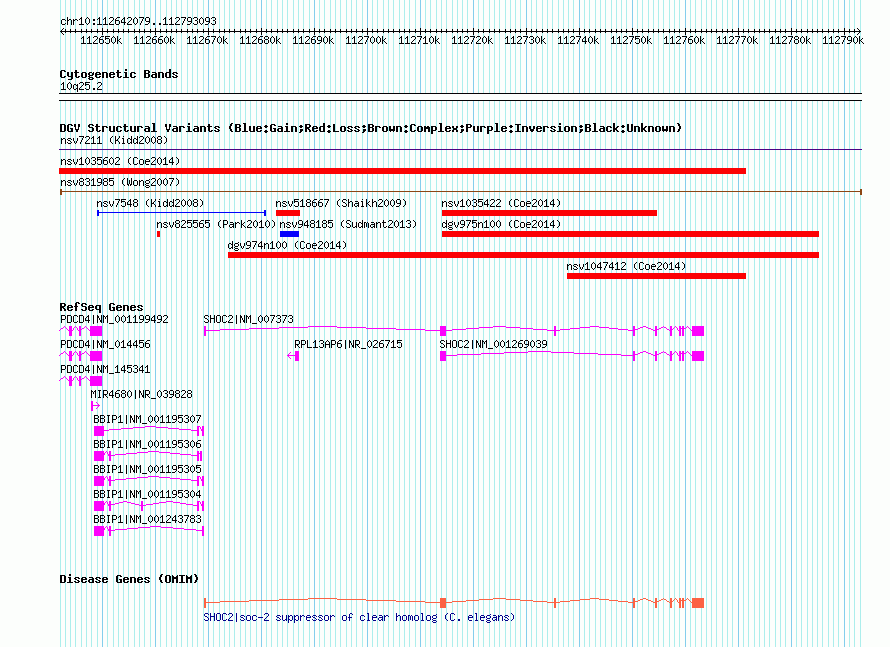
Task: Click the PDCD4 NM_014456 transcript glyph
Action: 81,356
